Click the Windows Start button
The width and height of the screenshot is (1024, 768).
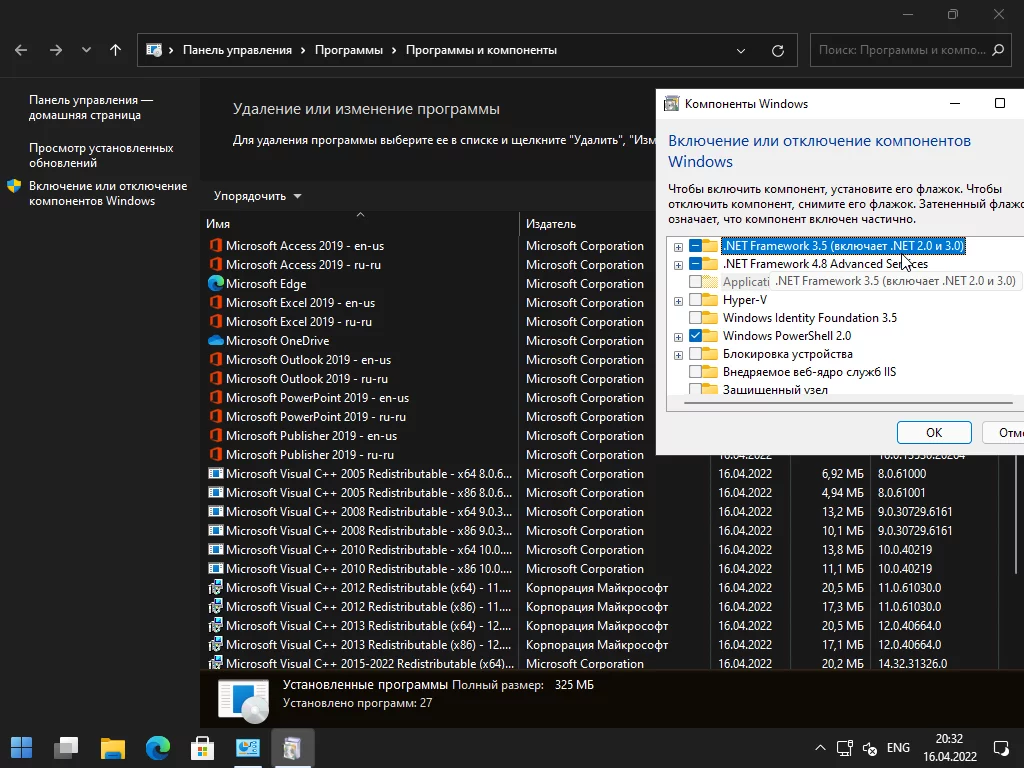22,748
